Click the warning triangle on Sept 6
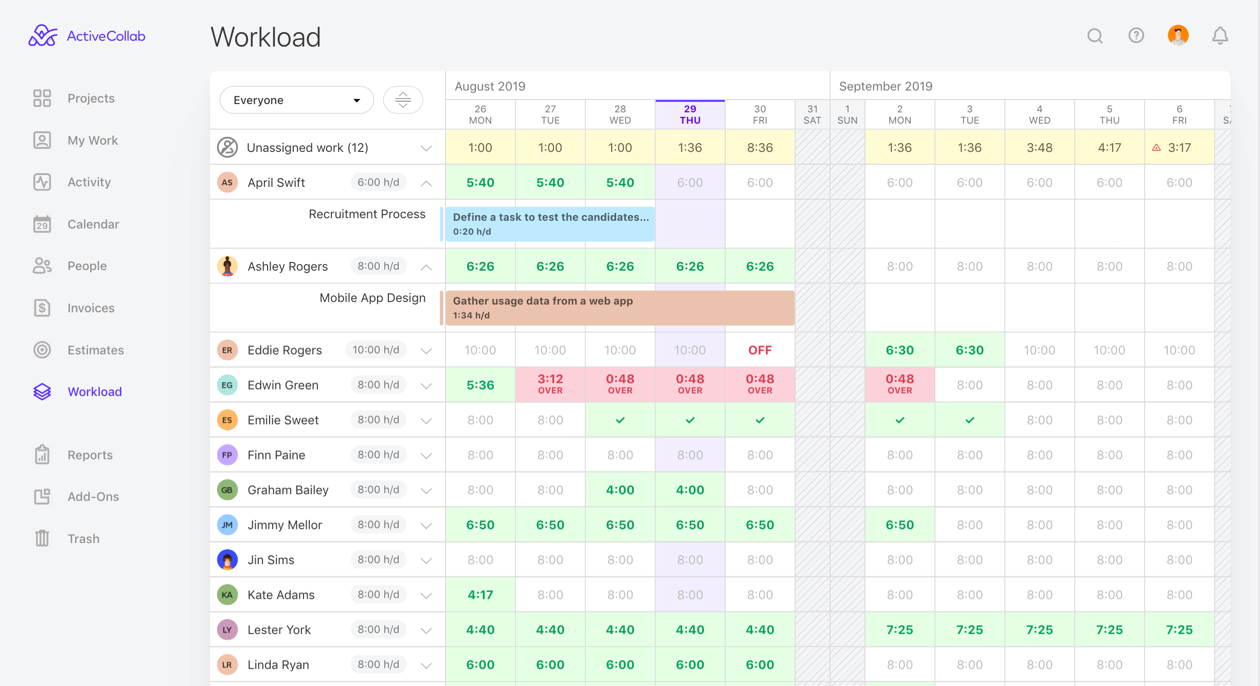Viewport: 1260px width, 686px height. (x=1157, y=148)
